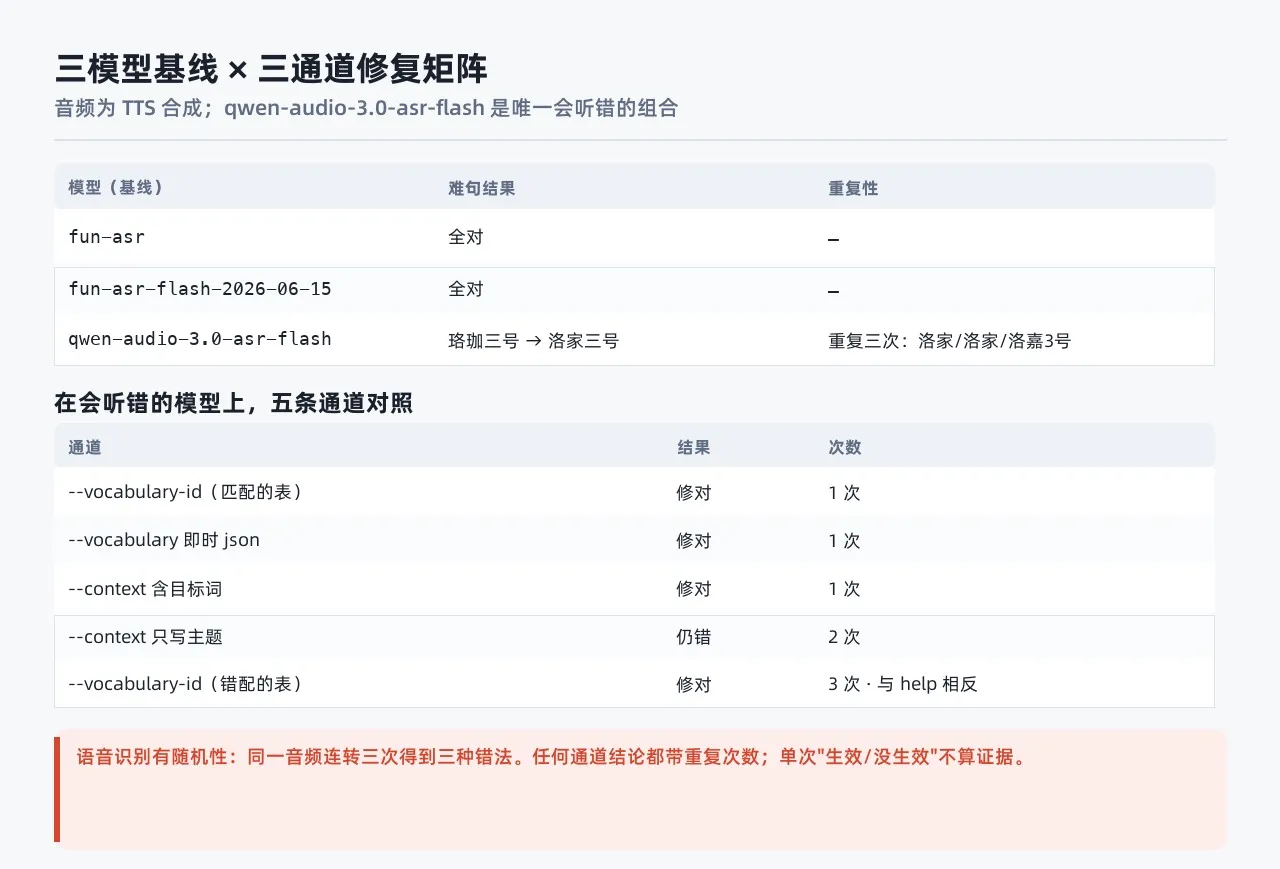1280x869 pixels.
Task: Click "全对" in the fun-asr-flash-2026-06-15 row
Action: 466,289
